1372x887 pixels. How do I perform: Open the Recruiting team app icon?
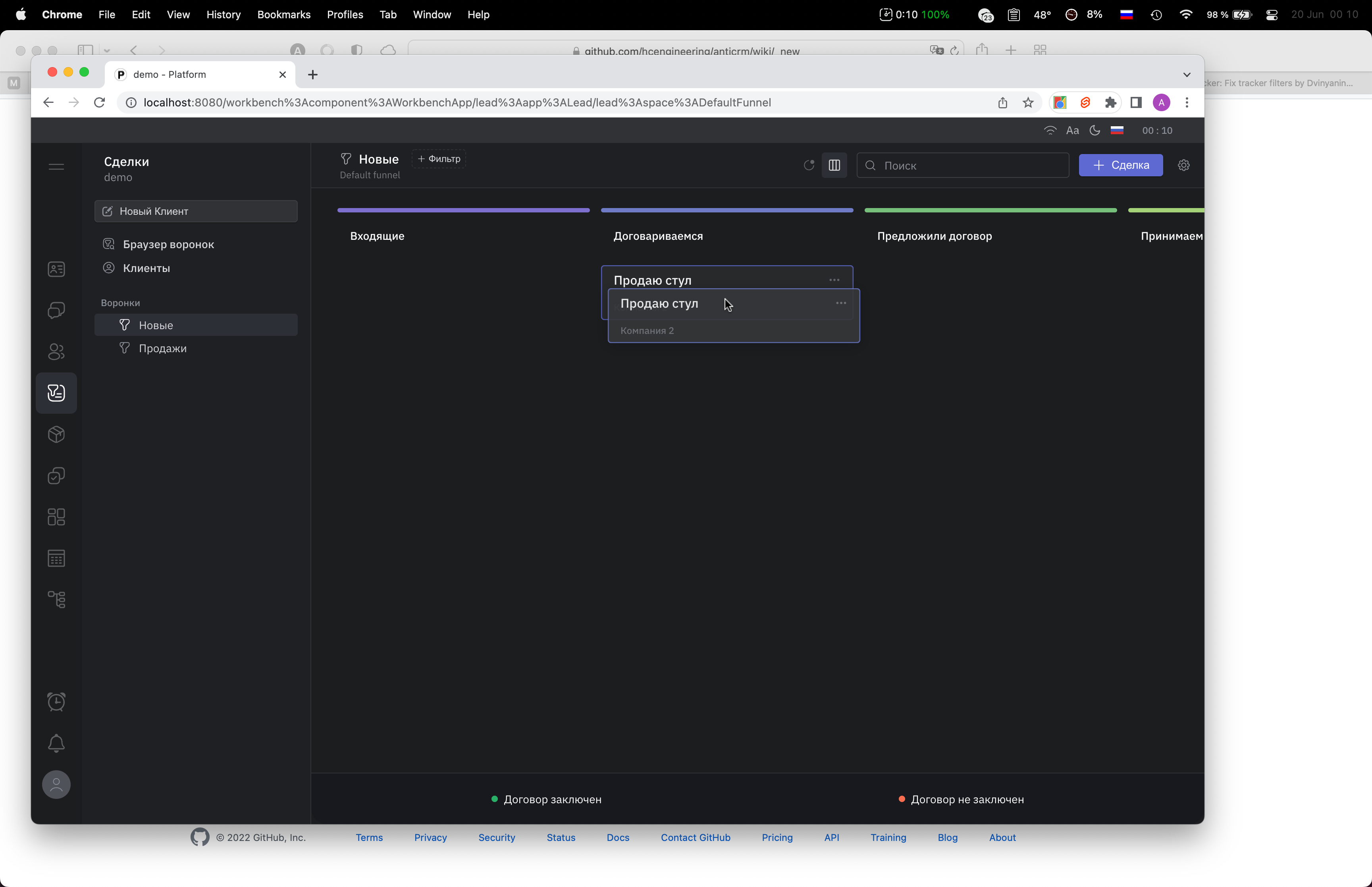[x=56, y=351]
